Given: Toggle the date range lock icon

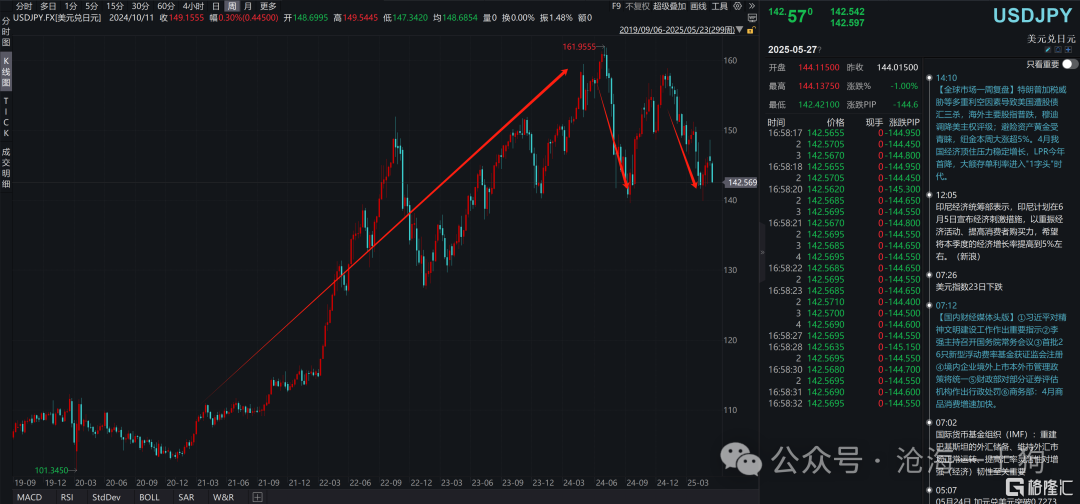Looking at the screenshot, I should pos(751,30).
